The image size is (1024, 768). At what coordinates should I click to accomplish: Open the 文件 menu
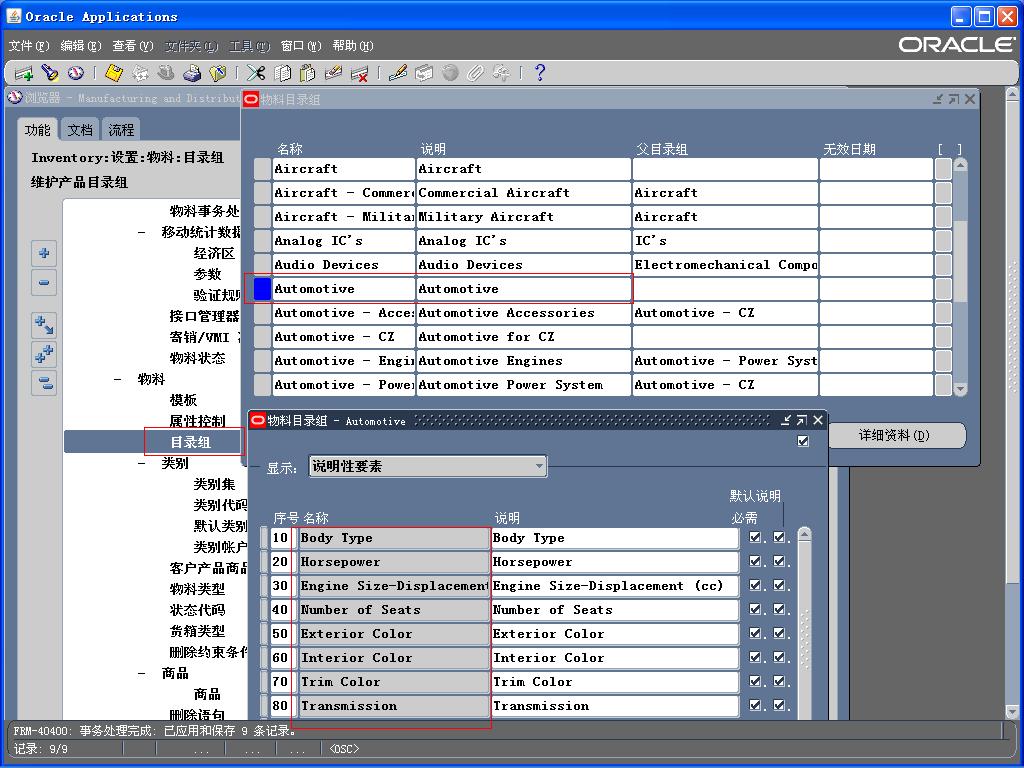29,46
